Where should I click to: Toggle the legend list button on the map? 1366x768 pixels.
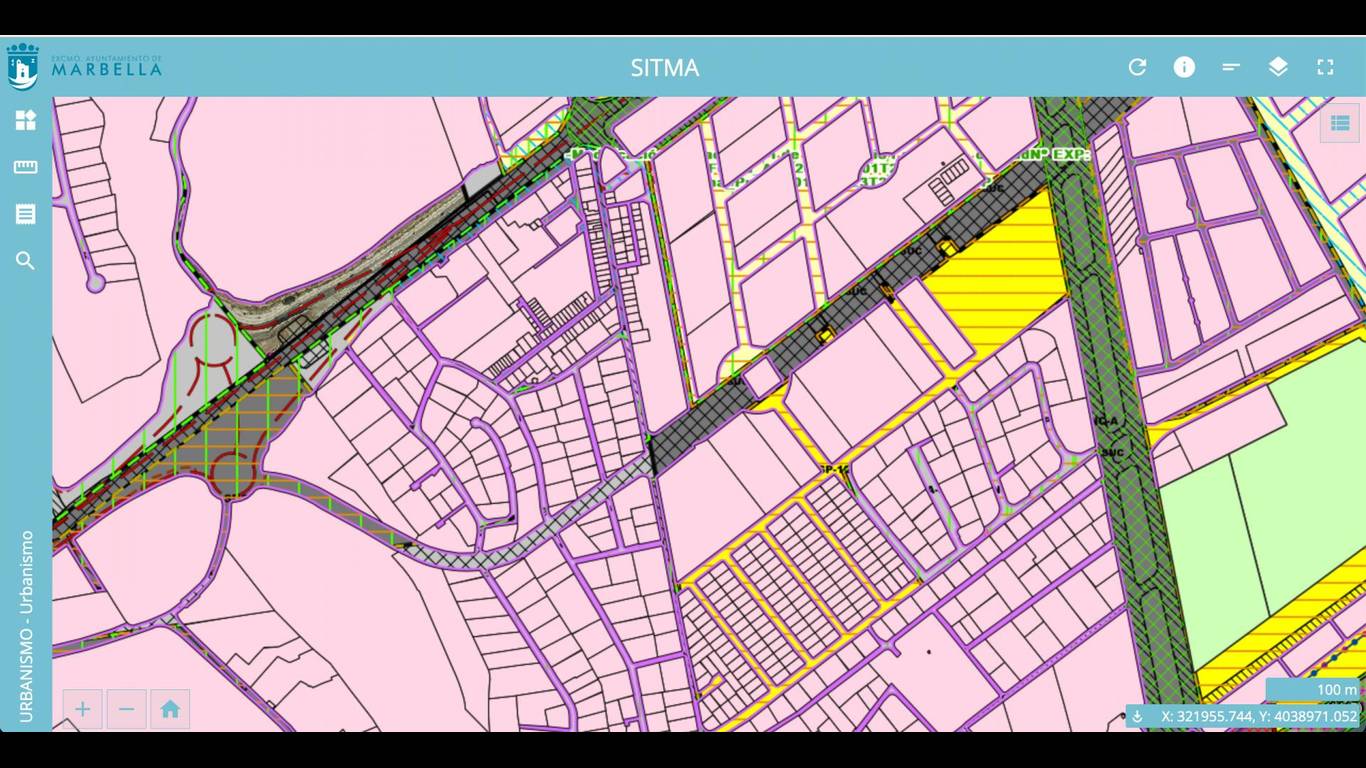(1340, 123)
